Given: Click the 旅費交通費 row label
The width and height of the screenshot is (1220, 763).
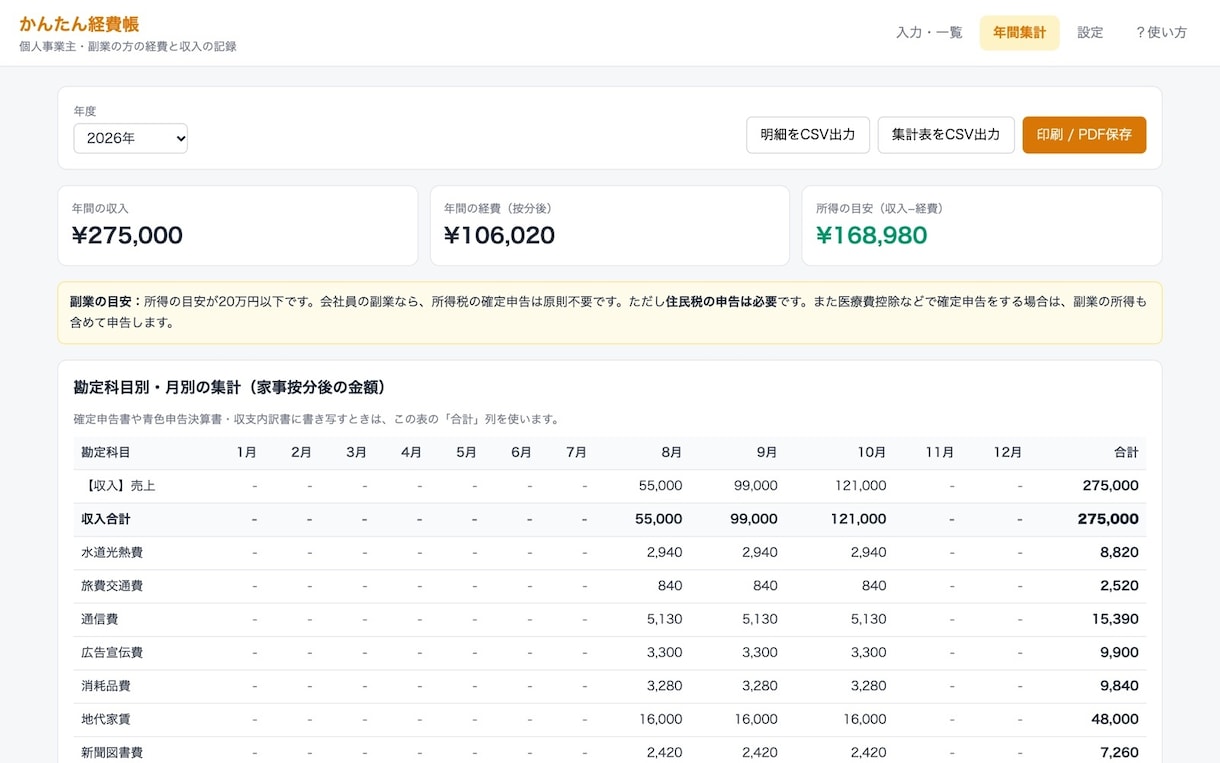Looking at the screenshot, I should click(112, 586).
